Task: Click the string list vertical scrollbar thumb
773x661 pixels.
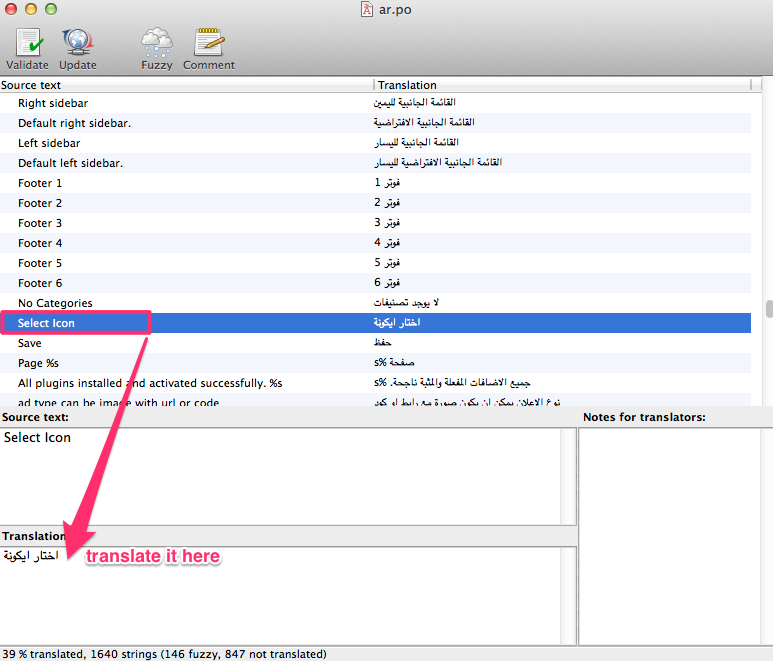Action: 768,309
